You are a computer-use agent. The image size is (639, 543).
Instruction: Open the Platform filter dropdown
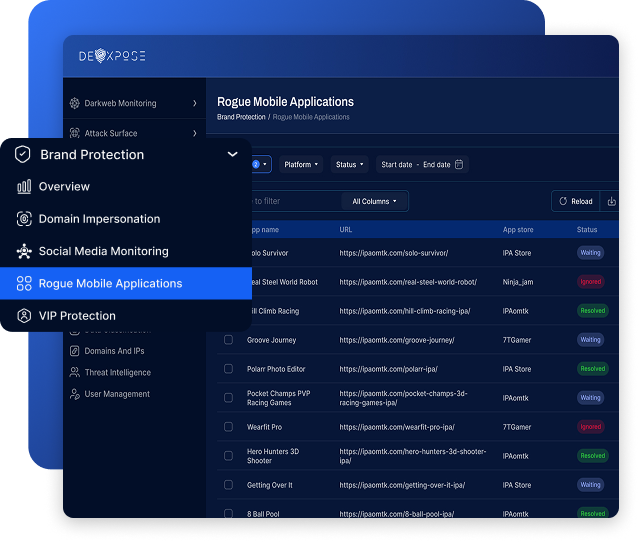[301, 164]
